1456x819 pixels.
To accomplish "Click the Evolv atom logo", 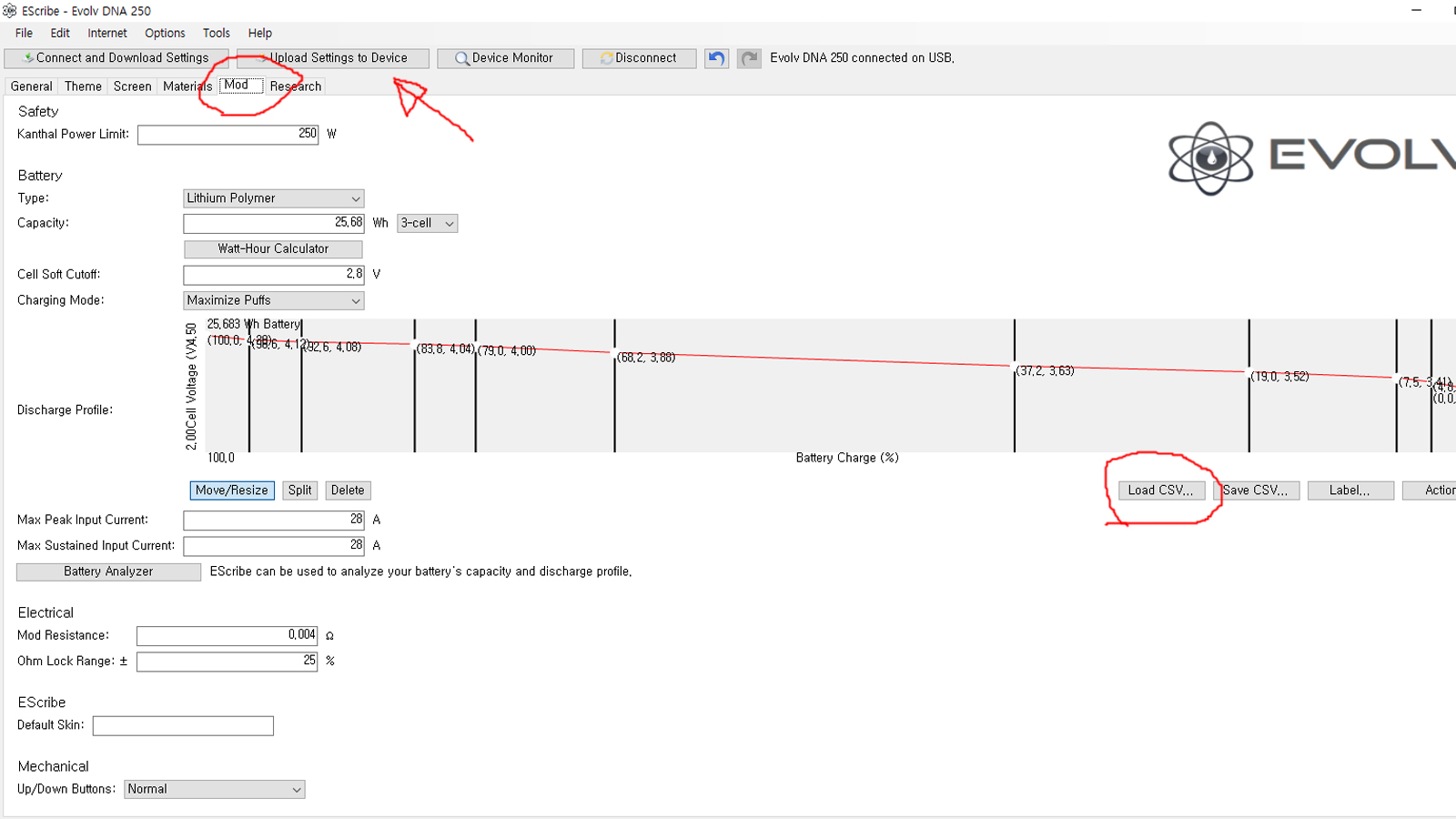I will coord(1211,158).
